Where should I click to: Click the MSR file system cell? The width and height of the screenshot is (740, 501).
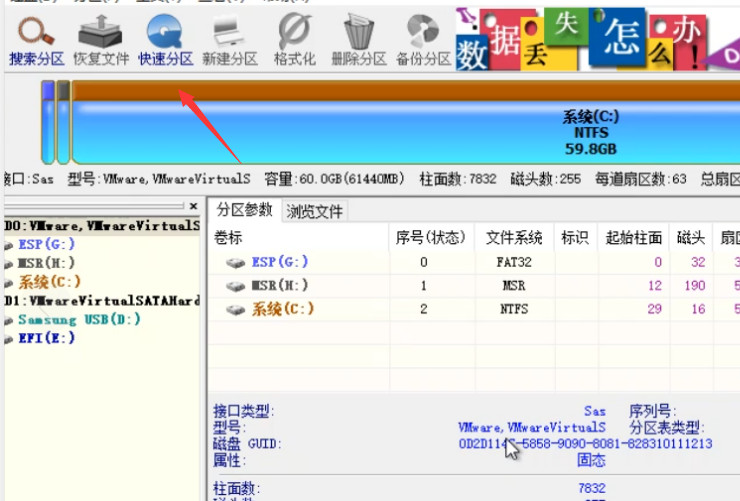pos(514,285)
